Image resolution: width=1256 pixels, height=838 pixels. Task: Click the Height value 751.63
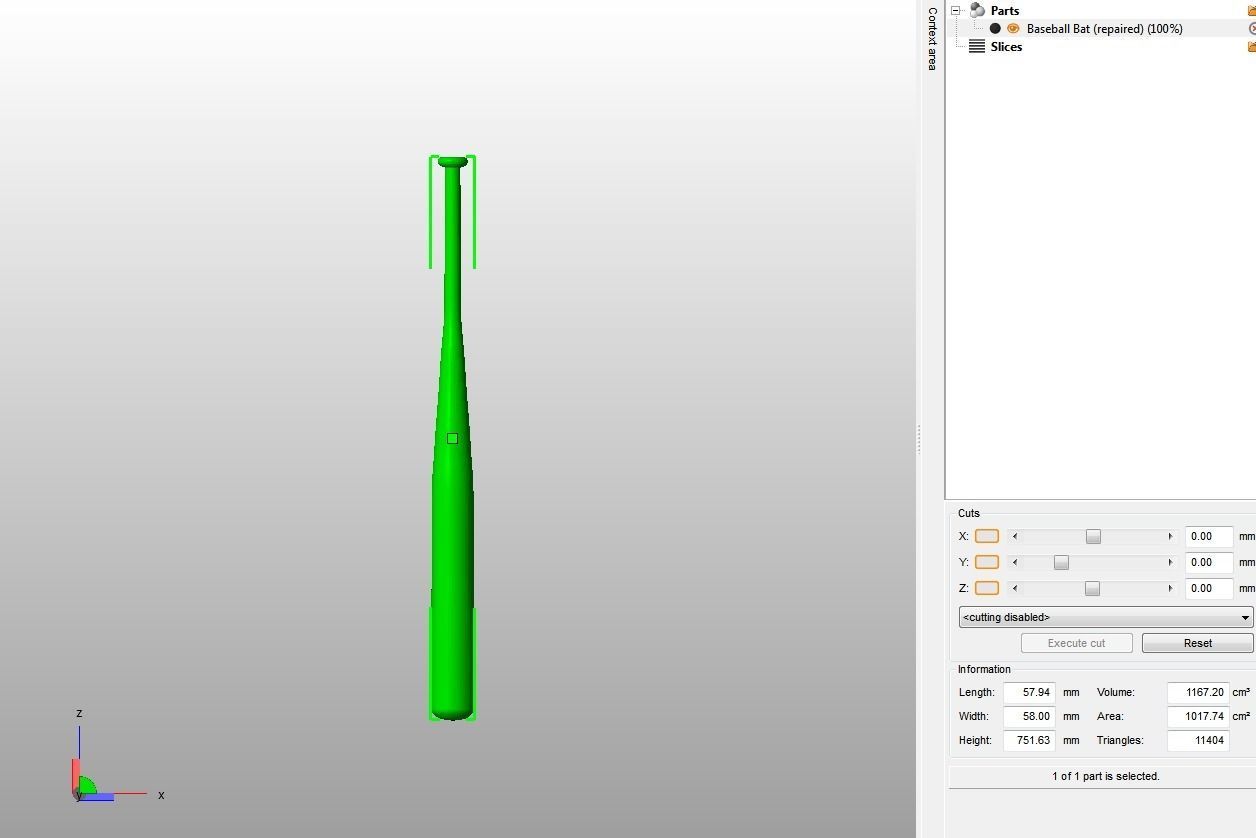tap(1030, 740)
